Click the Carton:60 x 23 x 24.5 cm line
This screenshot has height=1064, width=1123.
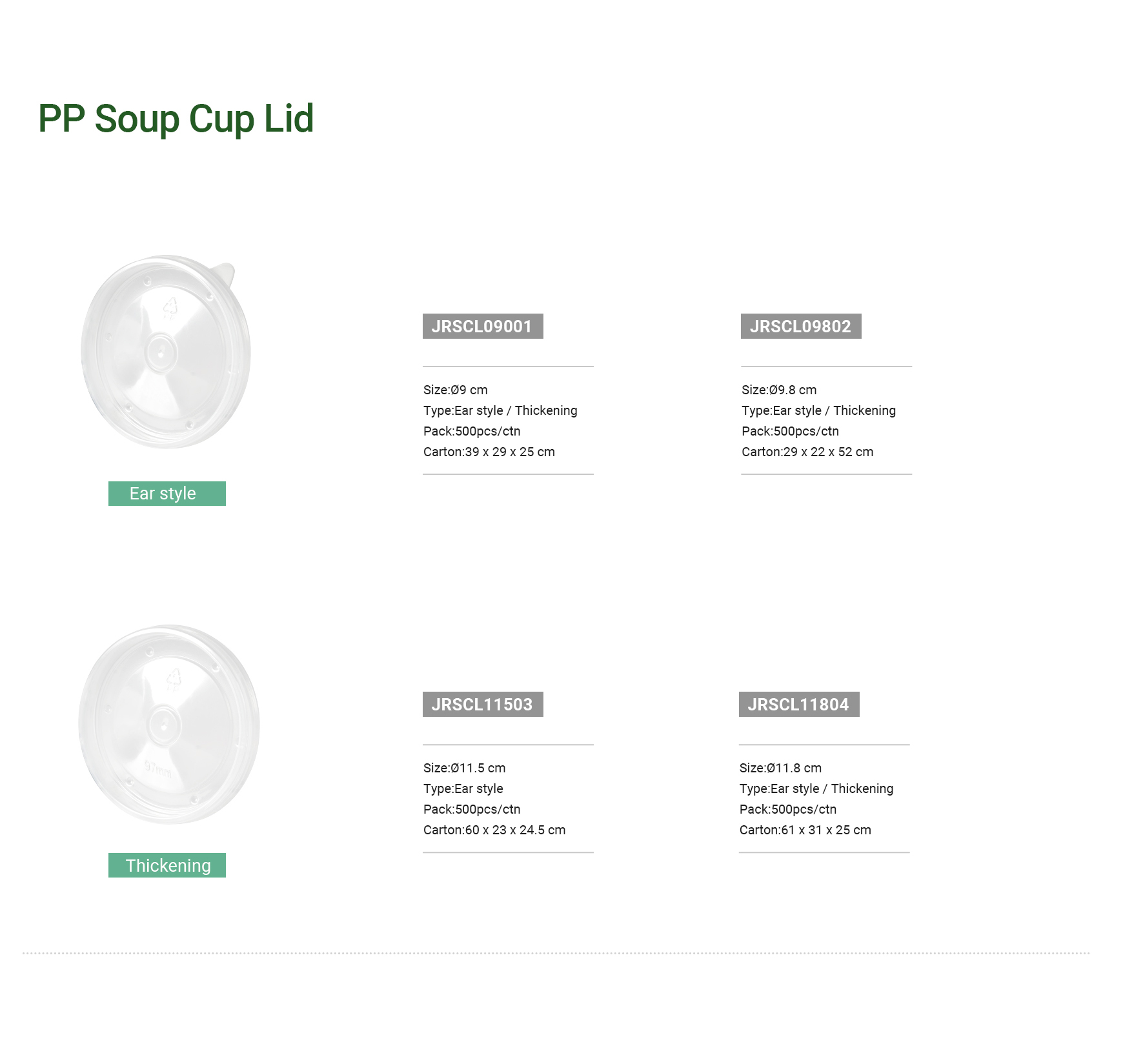tap(494, 830)
